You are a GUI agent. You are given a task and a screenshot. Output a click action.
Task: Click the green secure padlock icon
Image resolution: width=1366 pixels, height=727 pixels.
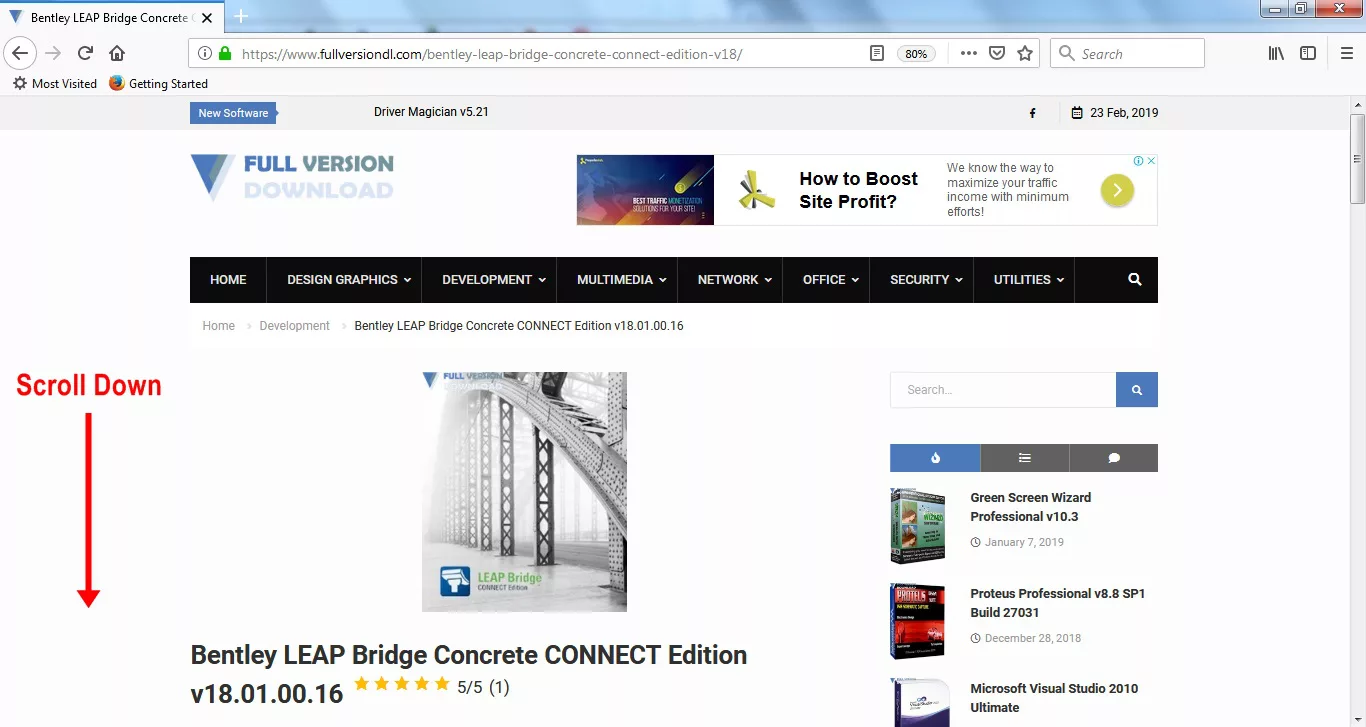click(224, 54)
